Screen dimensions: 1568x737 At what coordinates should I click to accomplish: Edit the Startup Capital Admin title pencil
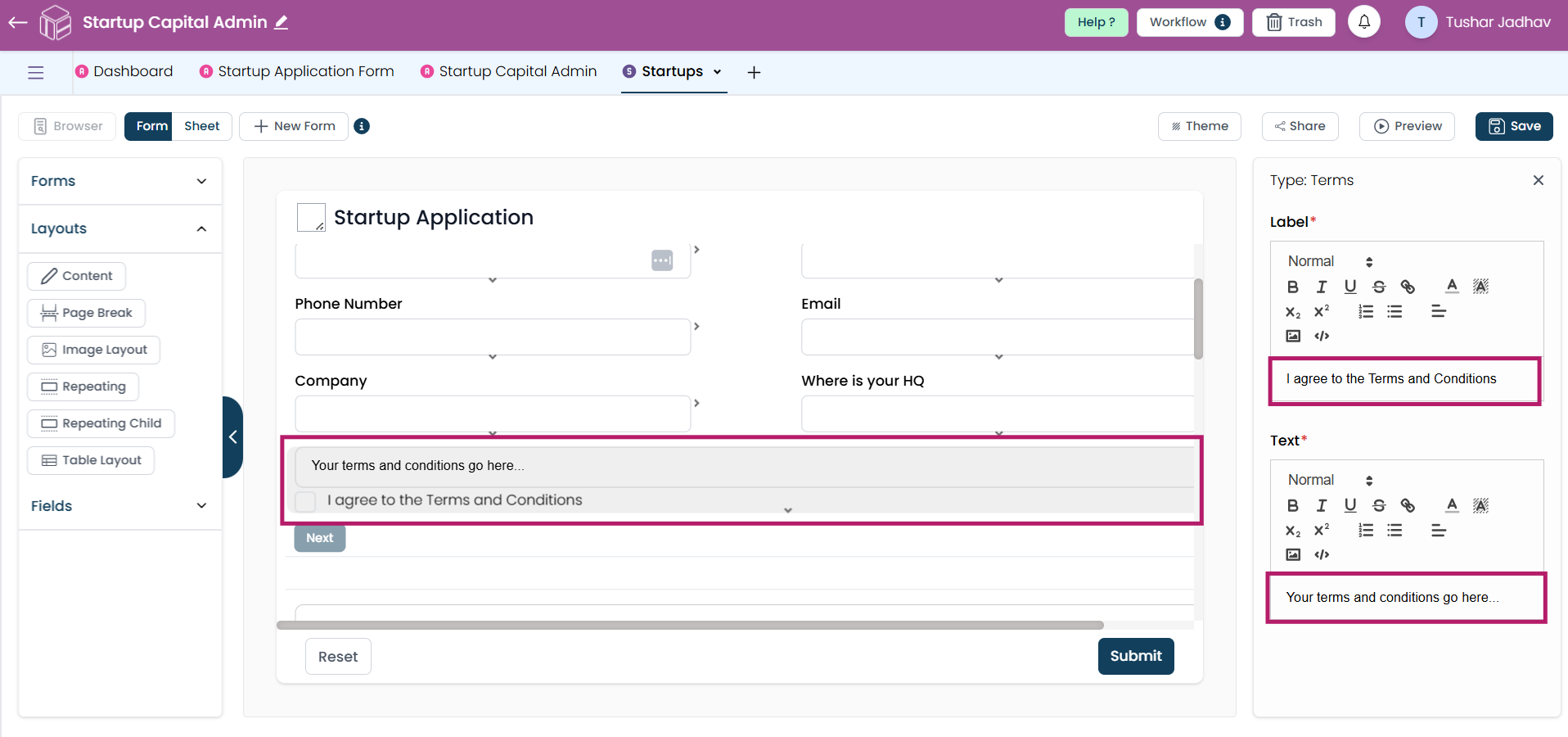[282, 23]
